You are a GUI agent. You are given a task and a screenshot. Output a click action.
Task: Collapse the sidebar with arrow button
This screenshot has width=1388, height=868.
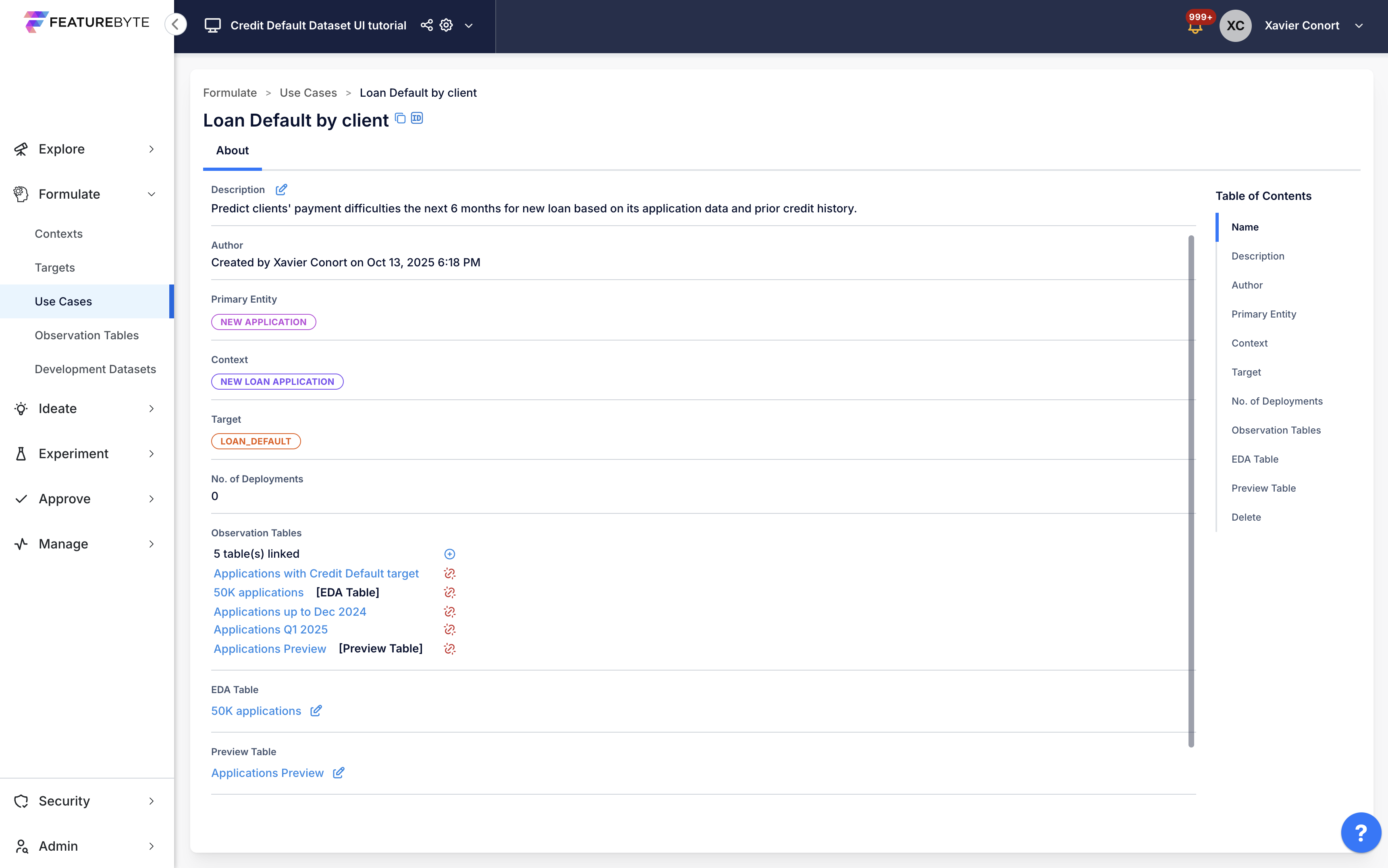pos(176,24)
